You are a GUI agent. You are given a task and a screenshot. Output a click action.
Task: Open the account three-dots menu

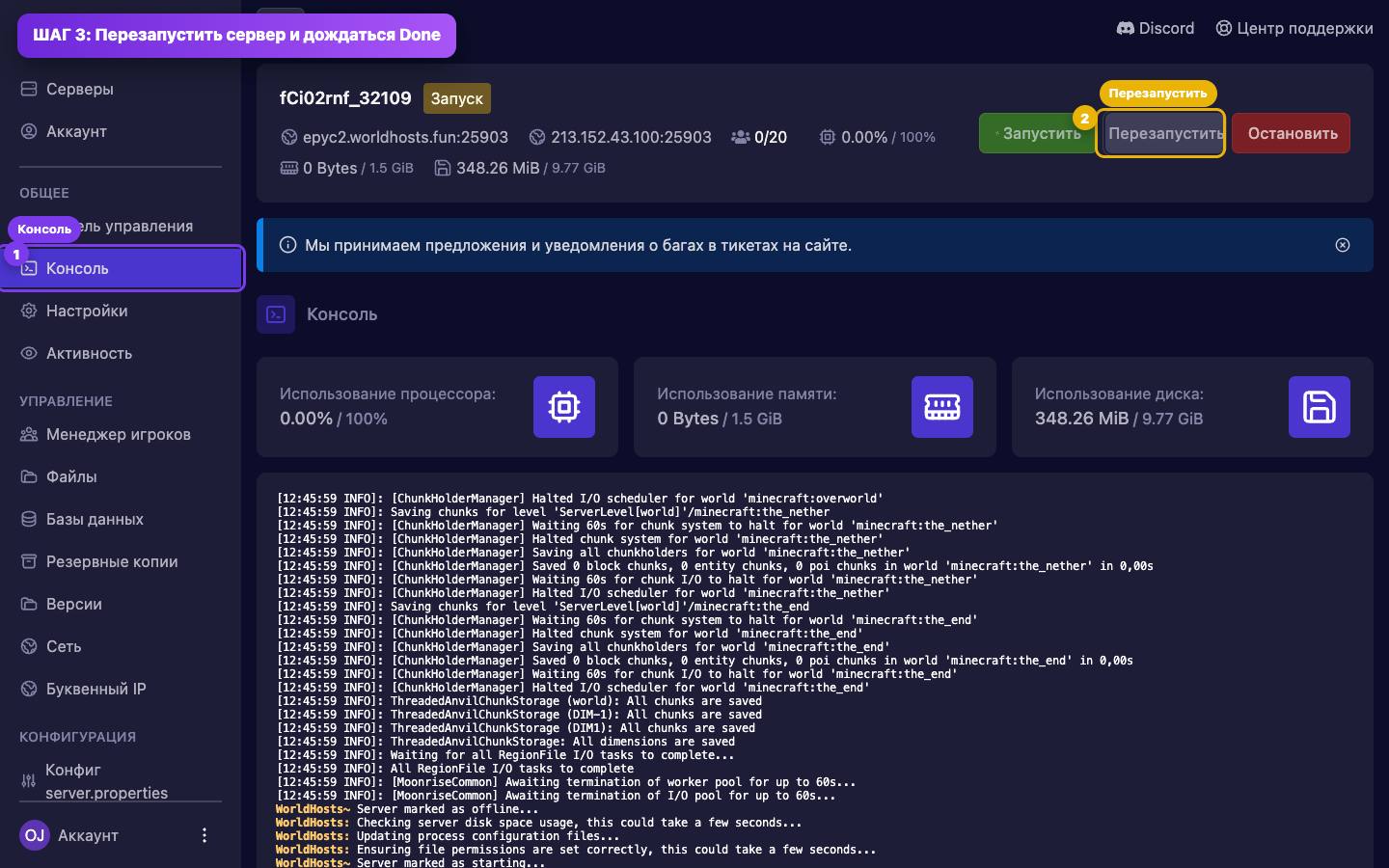pos(204,835)
